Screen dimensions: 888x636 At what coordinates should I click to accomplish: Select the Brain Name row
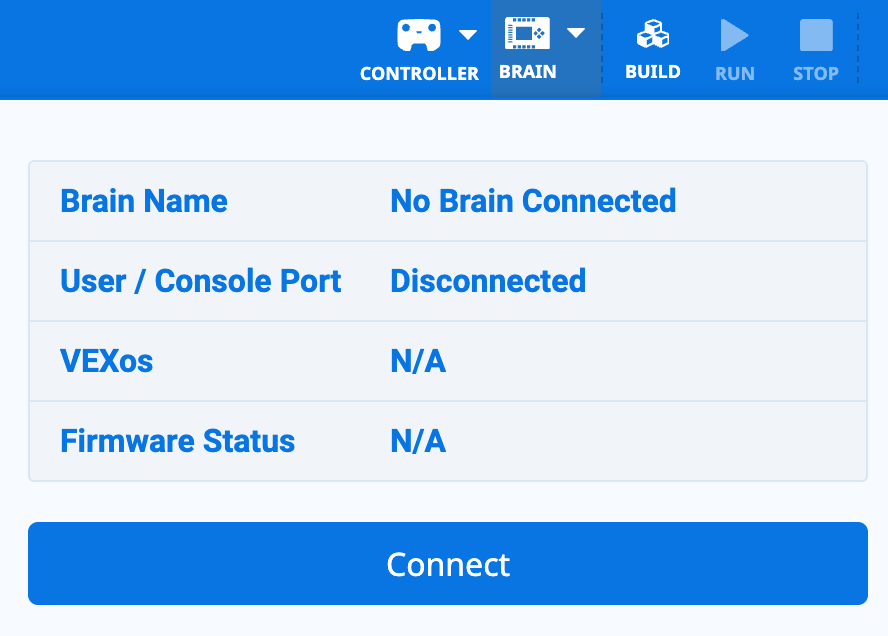point(448,200)
